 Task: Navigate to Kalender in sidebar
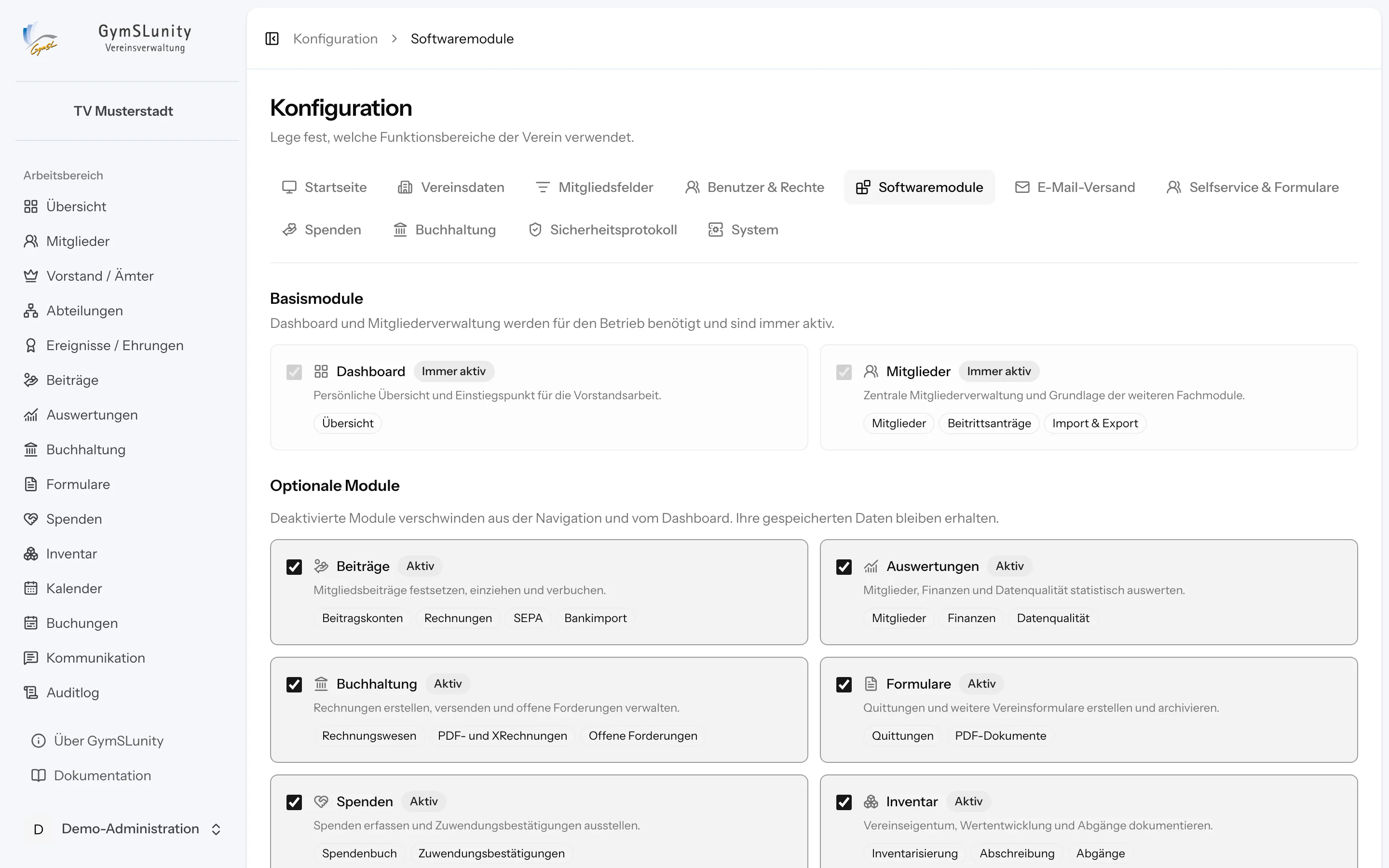point(63,588)
